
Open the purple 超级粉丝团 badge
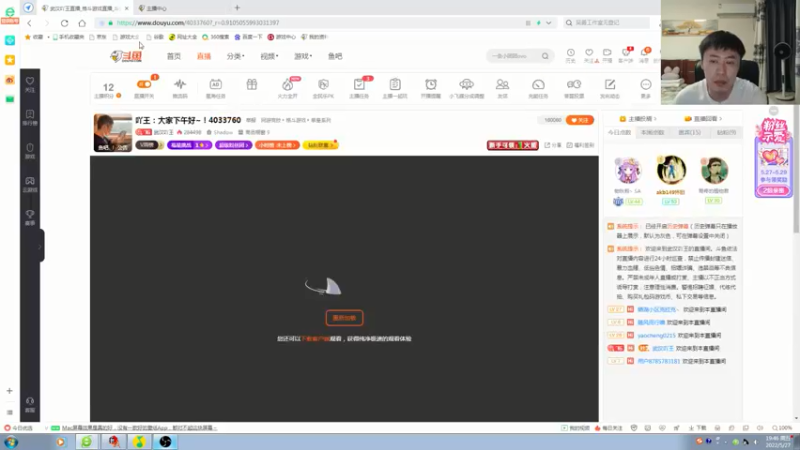(233, 145)
